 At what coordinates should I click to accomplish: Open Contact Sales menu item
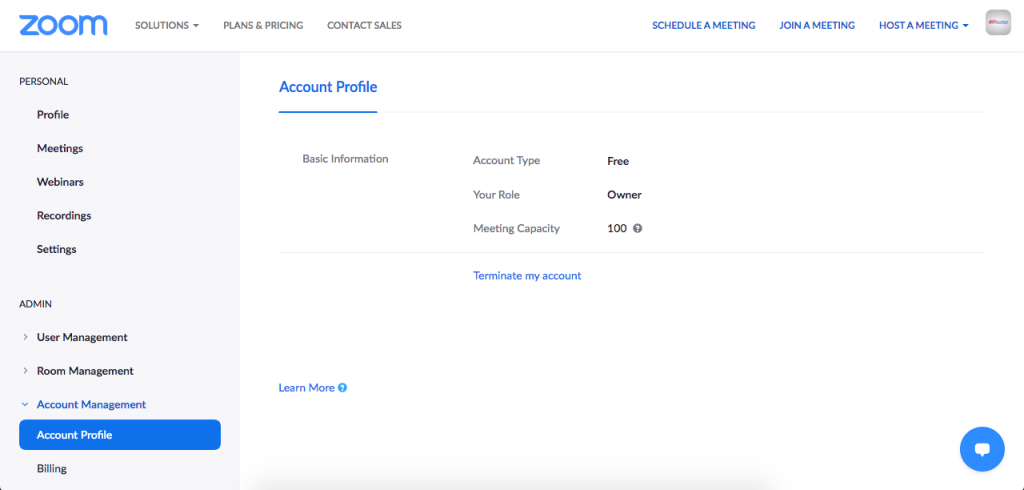tap(364, 25)
